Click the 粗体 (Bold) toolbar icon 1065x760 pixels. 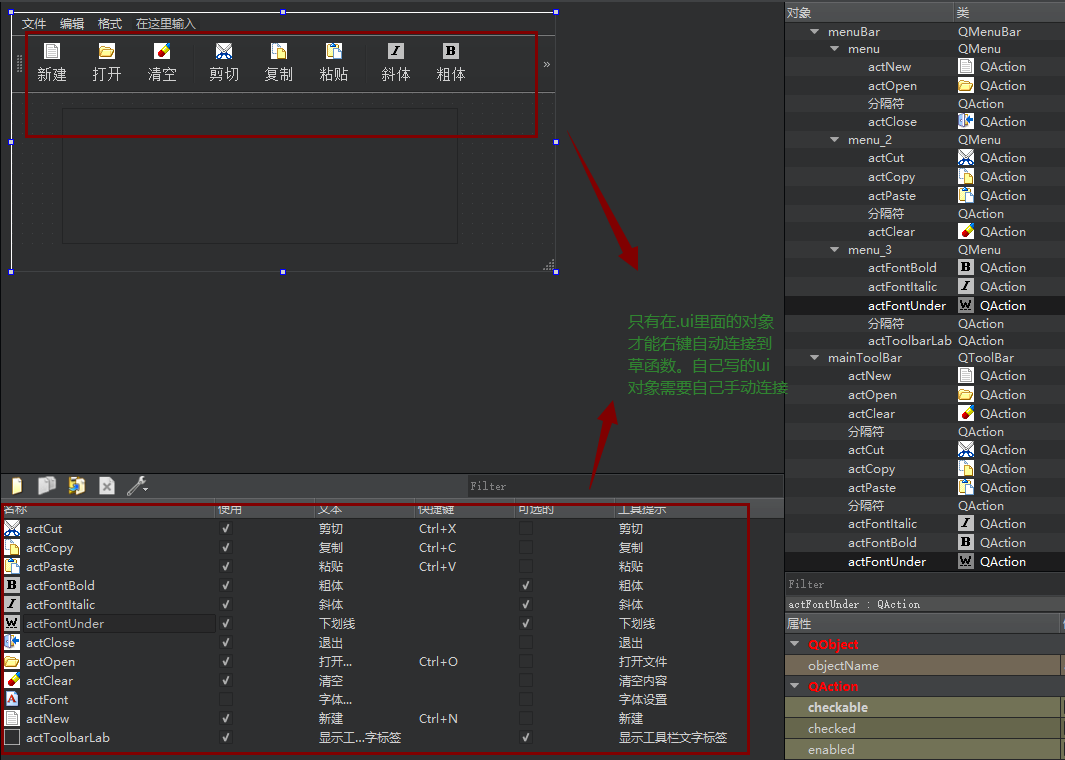click(451, 52)
